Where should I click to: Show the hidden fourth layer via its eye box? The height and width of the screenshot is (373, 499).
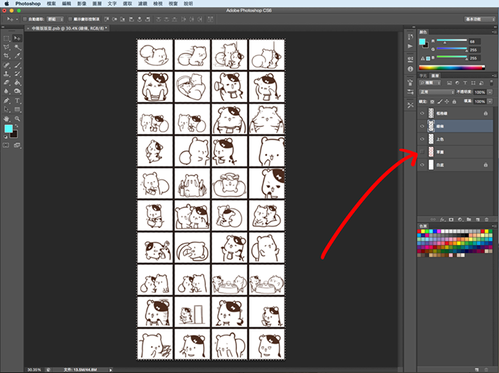coord(422,152)
